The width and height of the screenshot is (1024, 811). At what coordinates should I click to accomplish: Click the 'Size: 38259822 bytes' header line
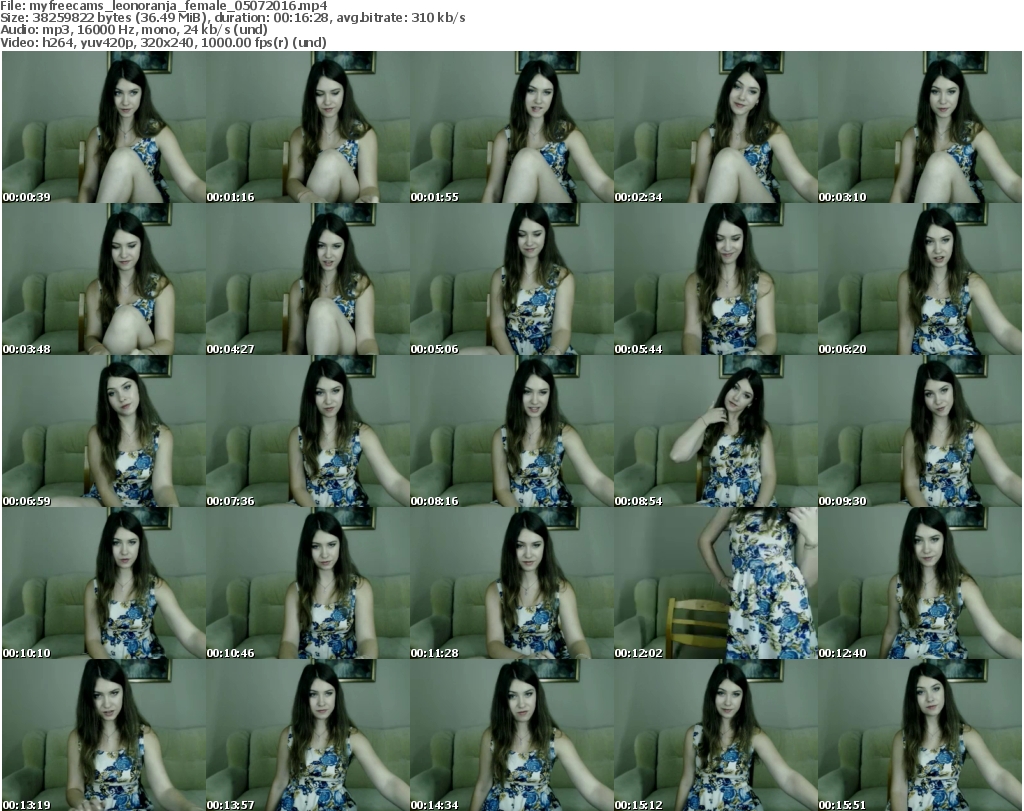click(232, 18)
